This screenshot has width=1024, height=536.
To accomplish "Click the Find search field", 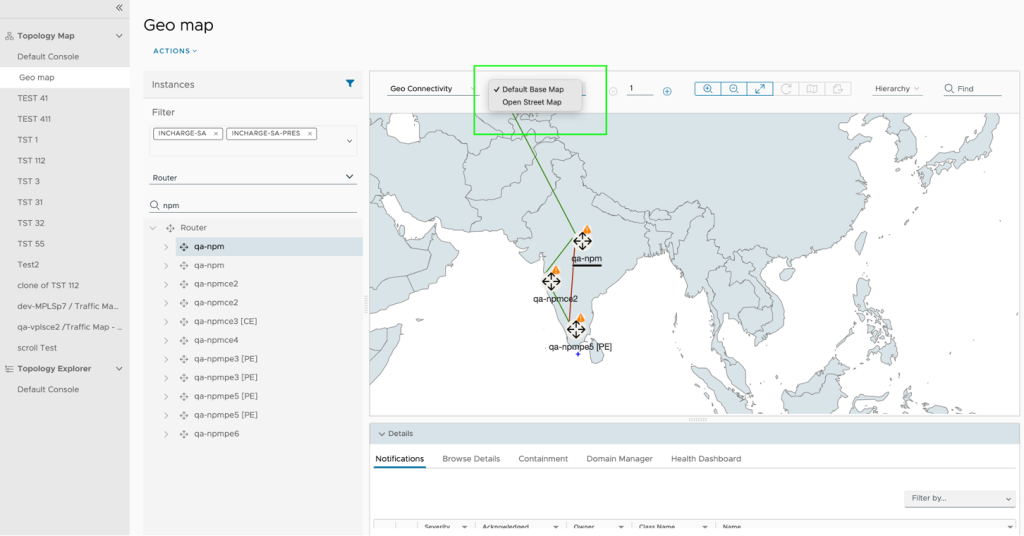I will [977, 89].
